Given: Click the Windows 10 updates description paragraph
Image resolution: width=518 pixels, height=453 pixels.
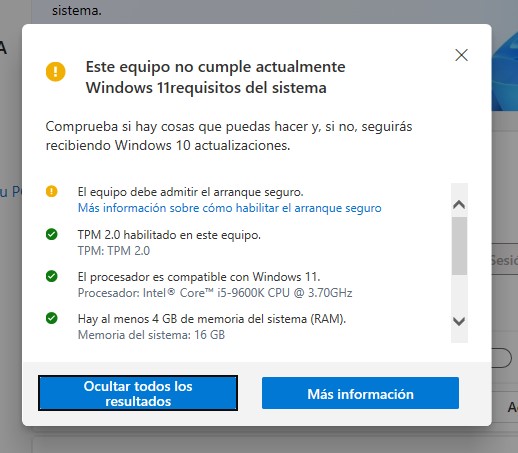Looking at the screenshot, I should [x=229, y=136].
